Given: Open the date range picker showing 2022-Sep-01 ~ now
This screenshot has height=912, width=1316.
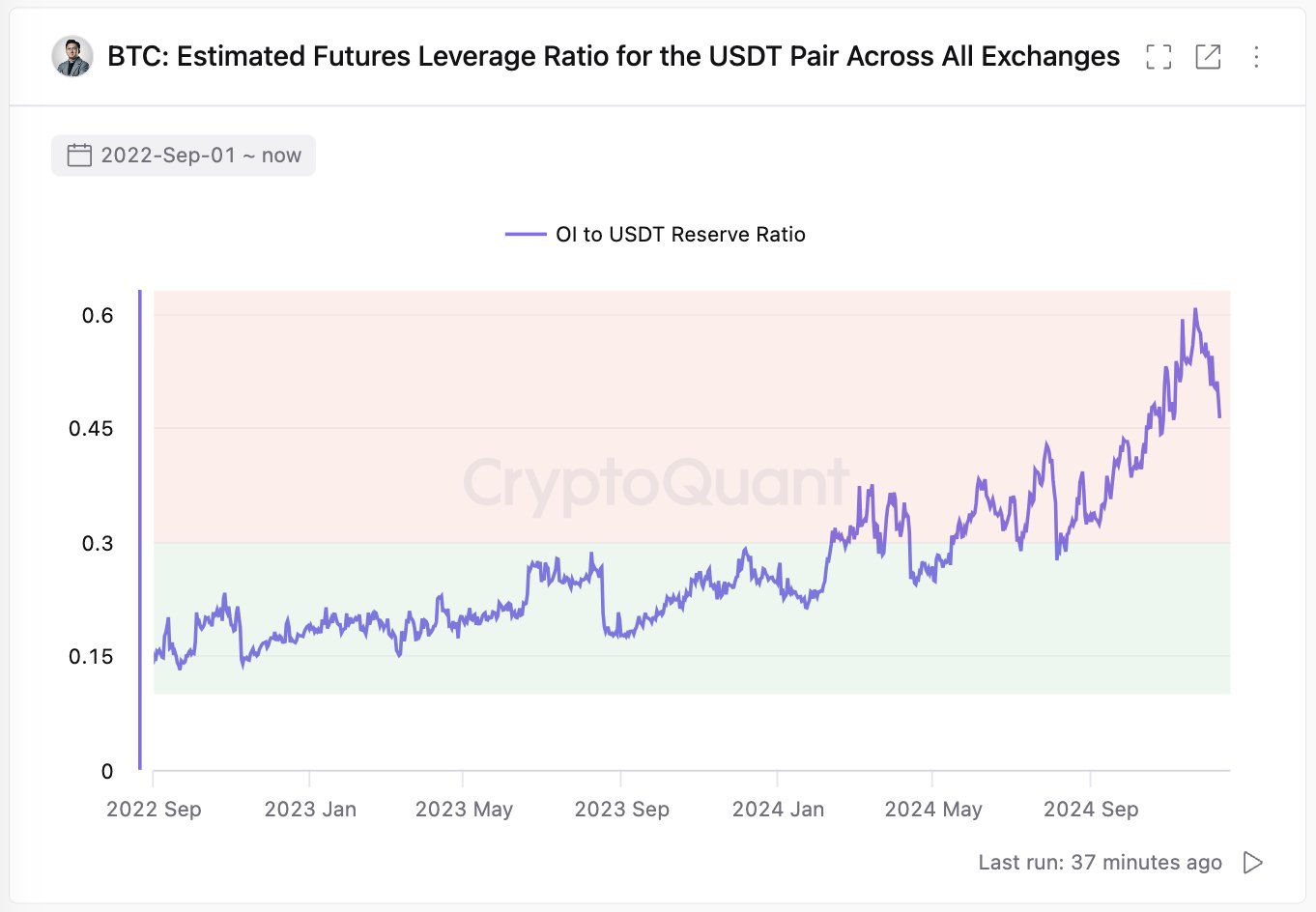Looking at the screenshot, I should (x=183, y=155).
